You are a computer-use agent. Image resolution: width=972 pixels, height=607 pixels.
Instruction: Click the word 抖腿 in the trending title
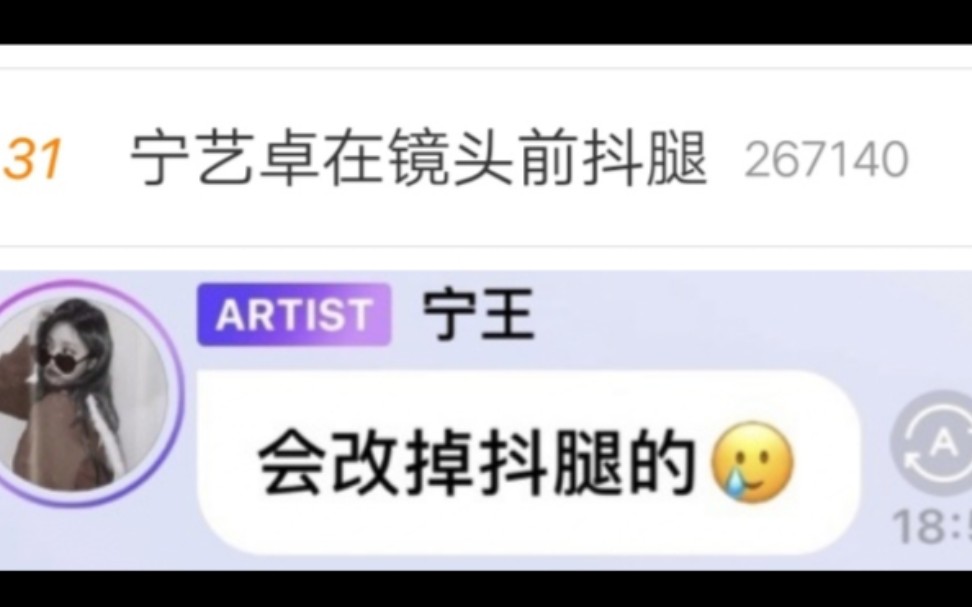tap(645, 158)
